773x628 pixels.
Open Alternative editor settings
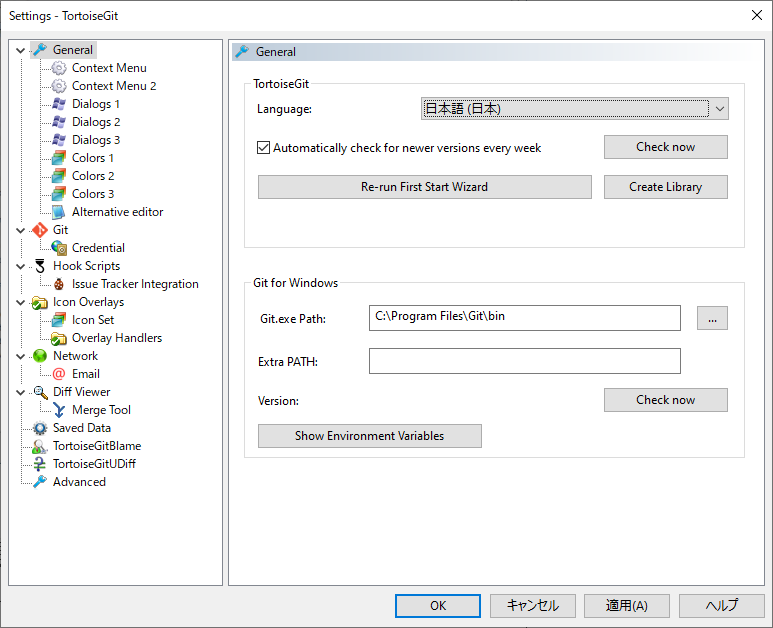117,212
